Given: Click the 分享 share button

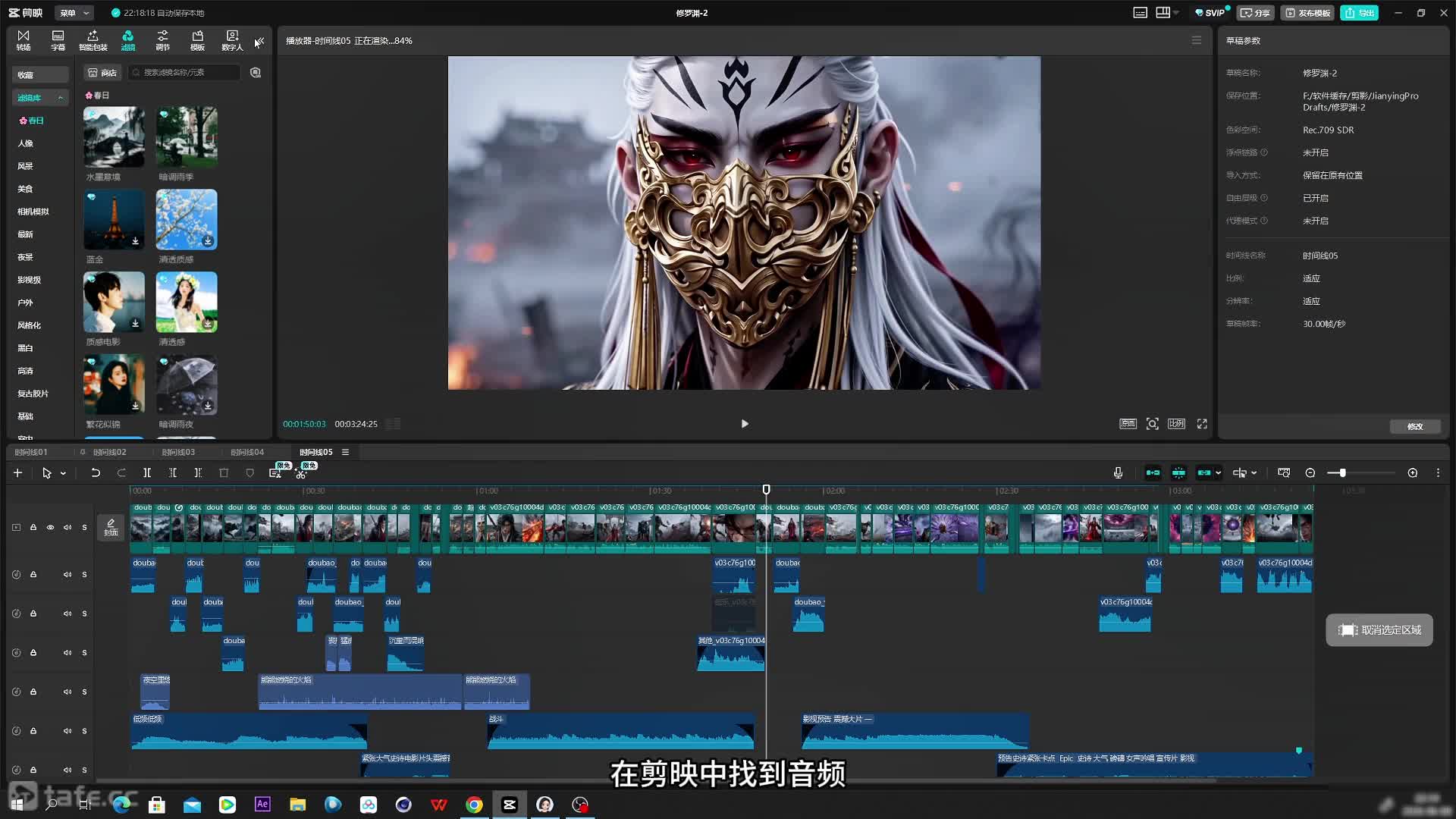Looking at the screenshot, I should click(1255, 13).
